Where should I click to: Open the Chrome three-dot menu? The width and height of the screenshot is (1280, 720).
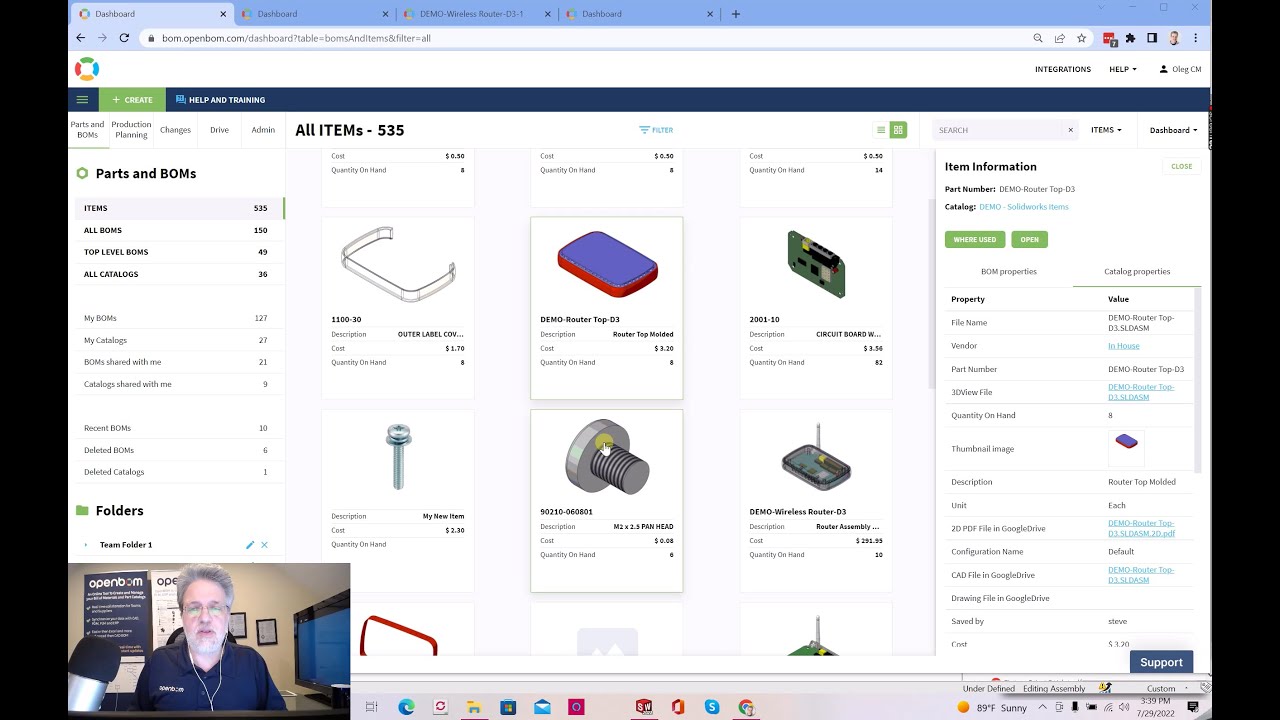click(1195, 38)
